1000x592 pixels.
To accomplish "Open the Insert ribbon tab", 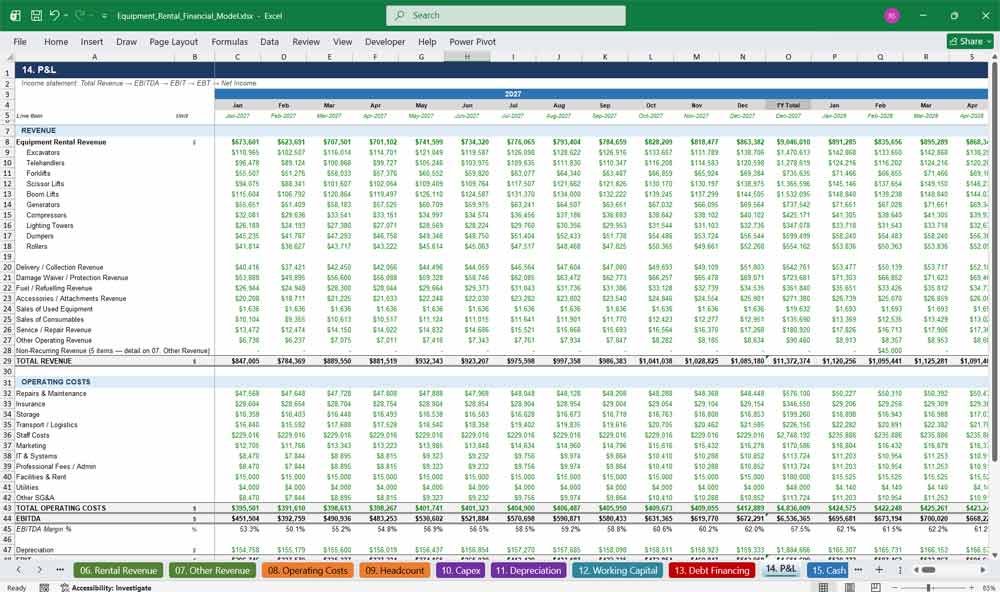I will coord(92,41).
